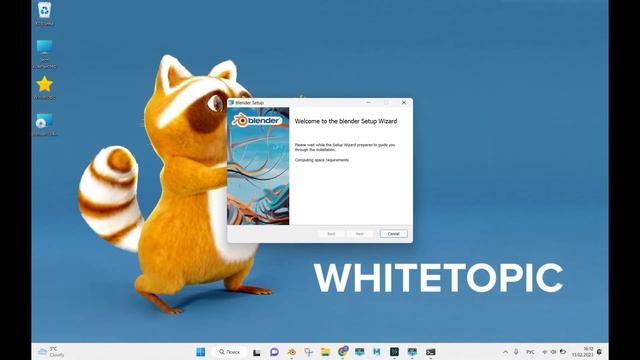Image resolution: width=640 pixels, height=360 pixels.
Task: Open the Wi-Fi network tray icon
Action: (x=544, y=352)
